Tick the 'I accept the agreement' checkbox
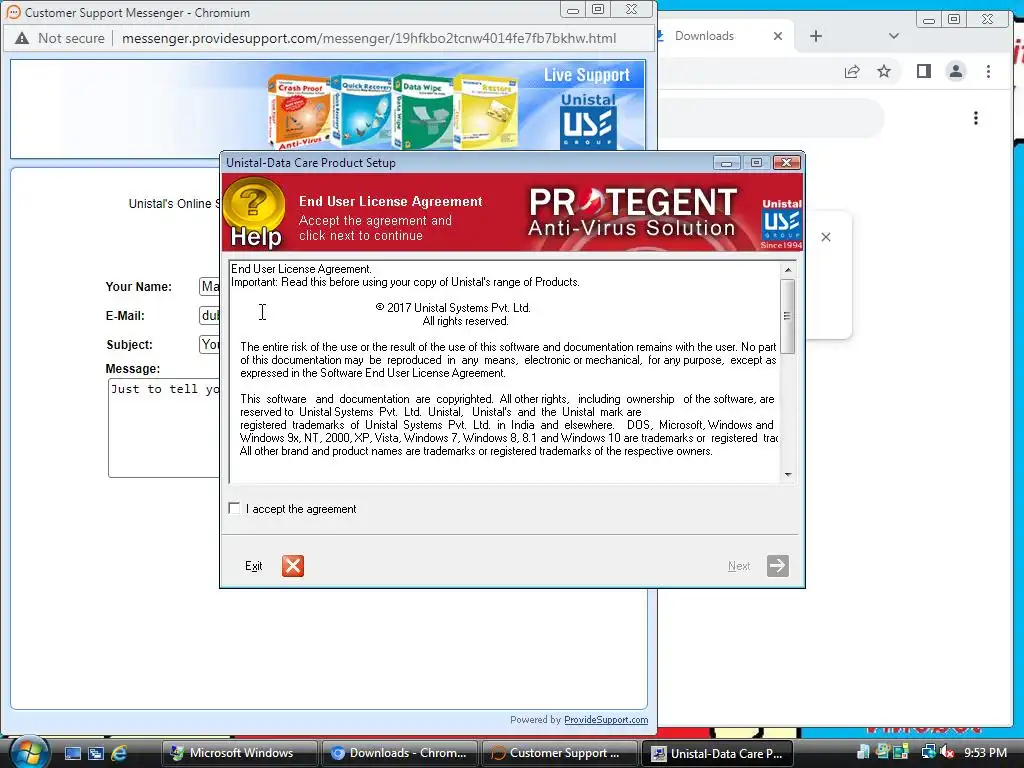1024x768 pixels. tap(234, 508)
